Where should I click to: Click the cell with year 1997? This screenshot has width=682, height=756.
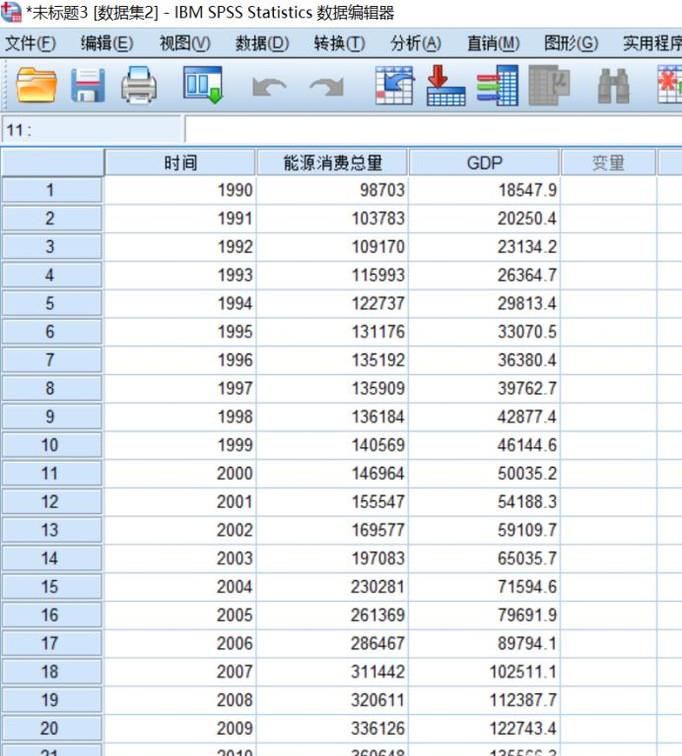[x=180, y=388]
